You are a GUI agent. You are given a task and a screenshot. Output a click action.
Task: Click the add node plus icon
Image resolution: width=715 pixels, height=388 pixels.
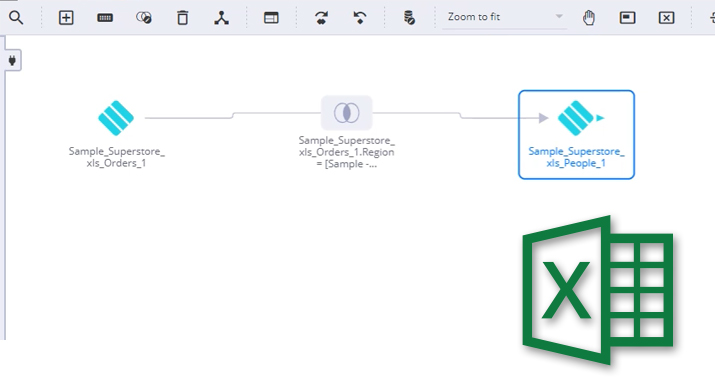click(x=66, y=18)
